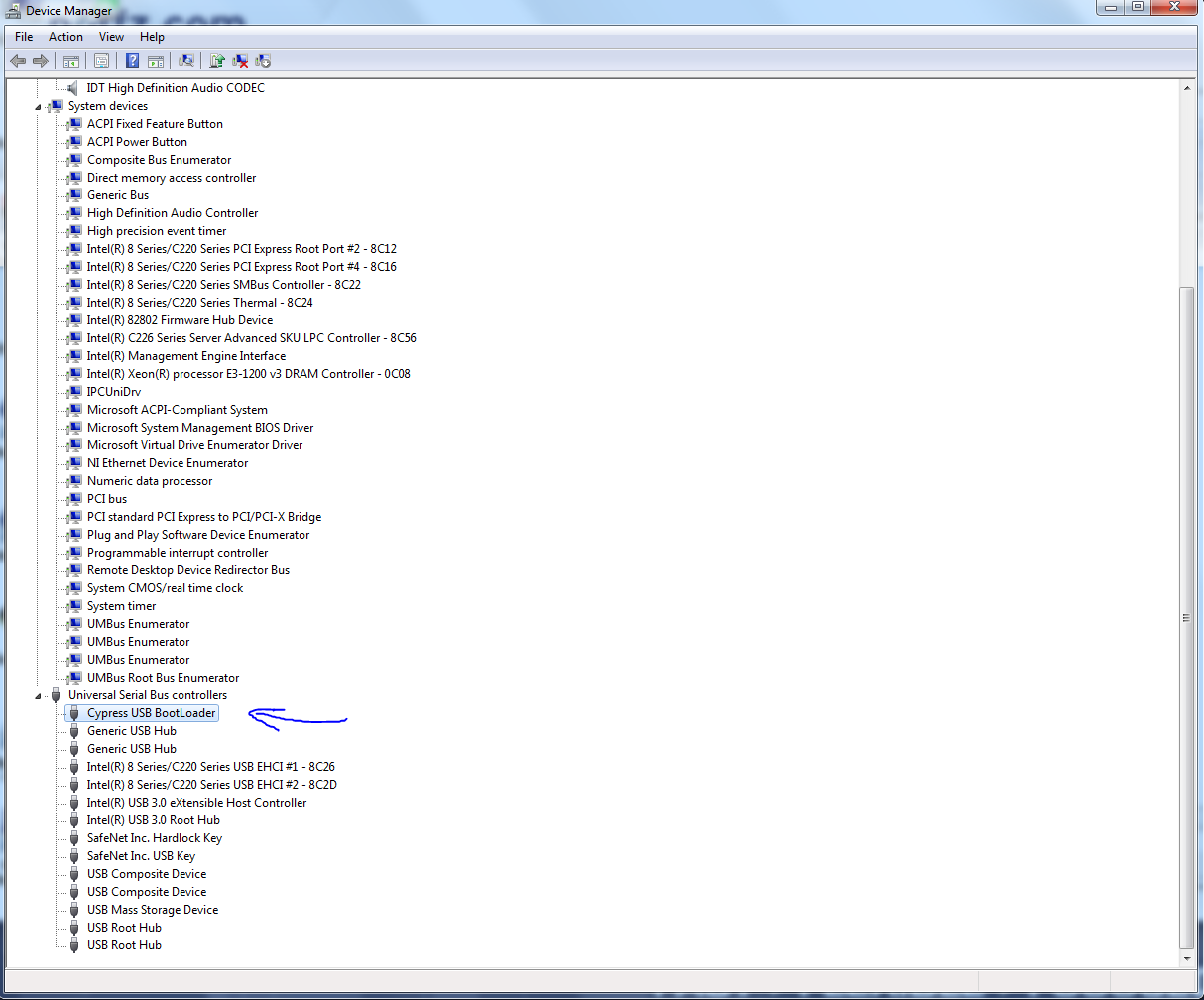Click the Disable device down-arrow icon
This screenshot has width=1204, height=1000.
coord(263,62)
